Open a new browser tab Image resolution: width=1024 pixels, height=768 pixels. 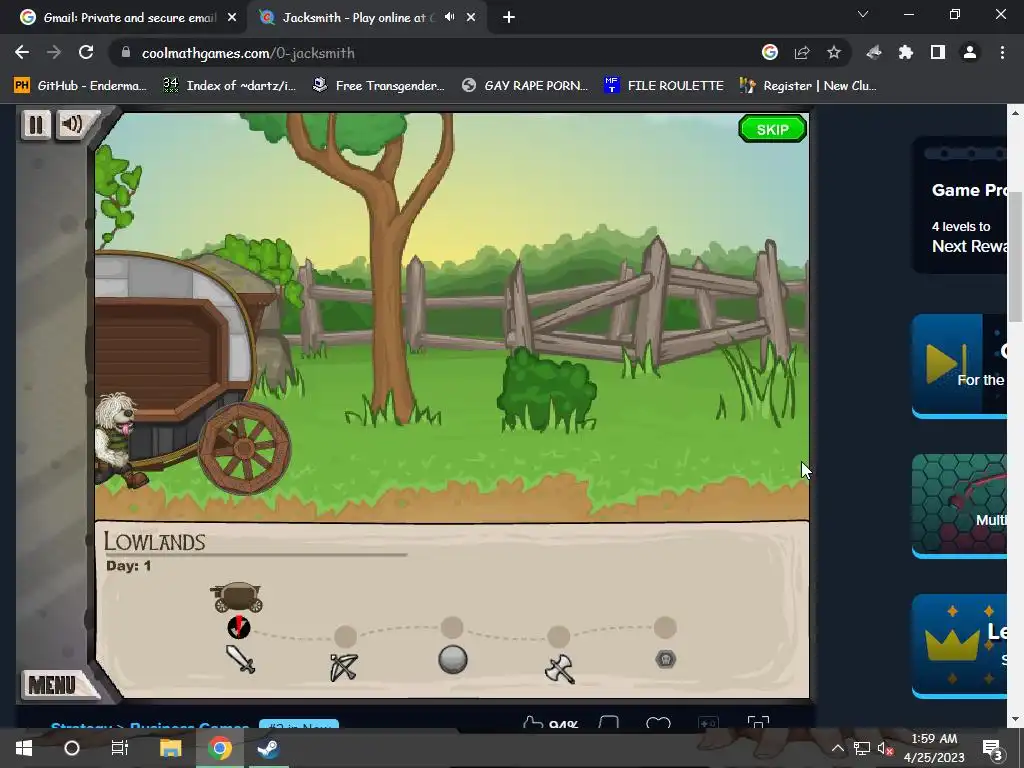coord(509,18)
